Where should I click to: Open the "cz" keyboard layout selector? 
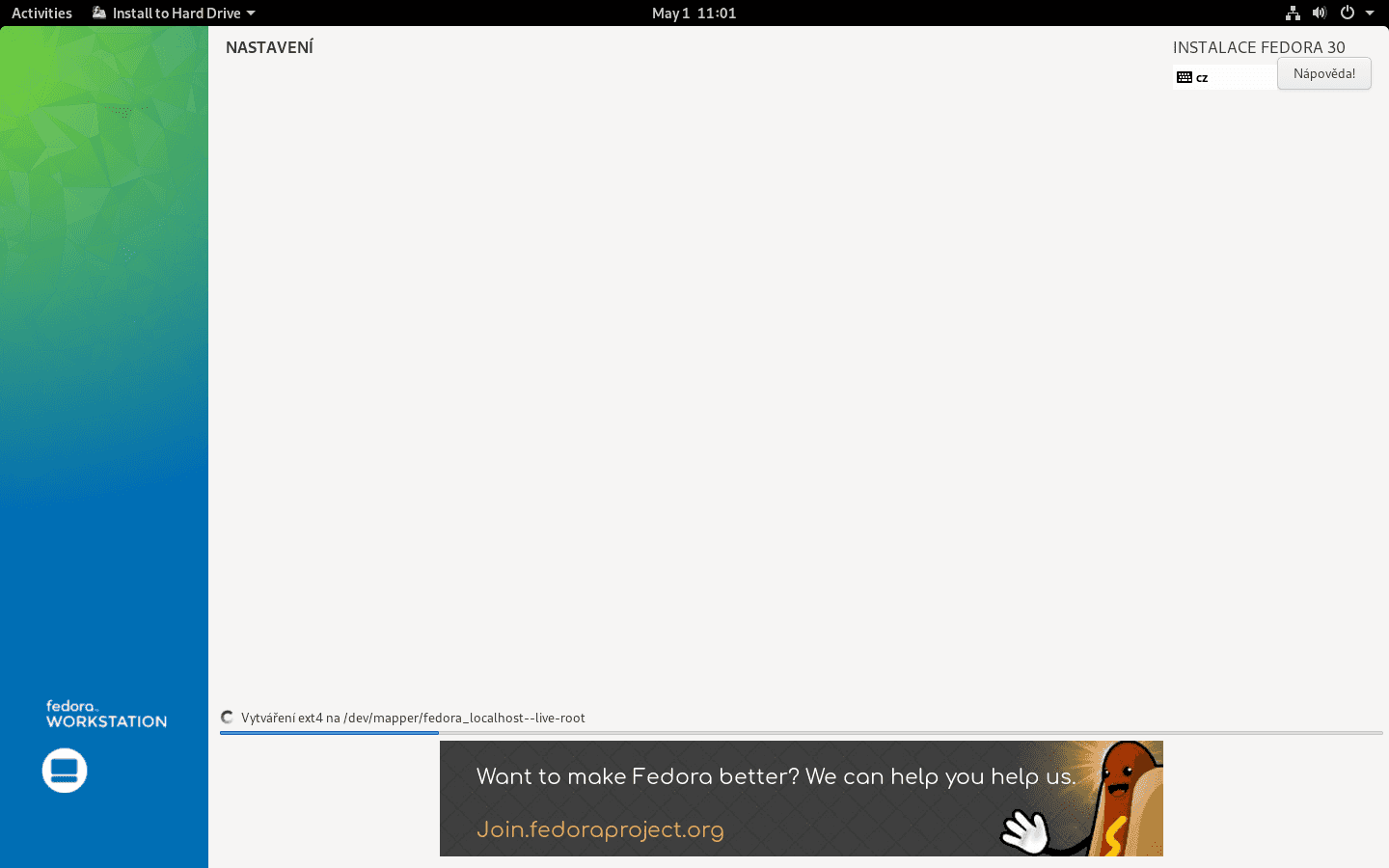tap(1223, 76)
